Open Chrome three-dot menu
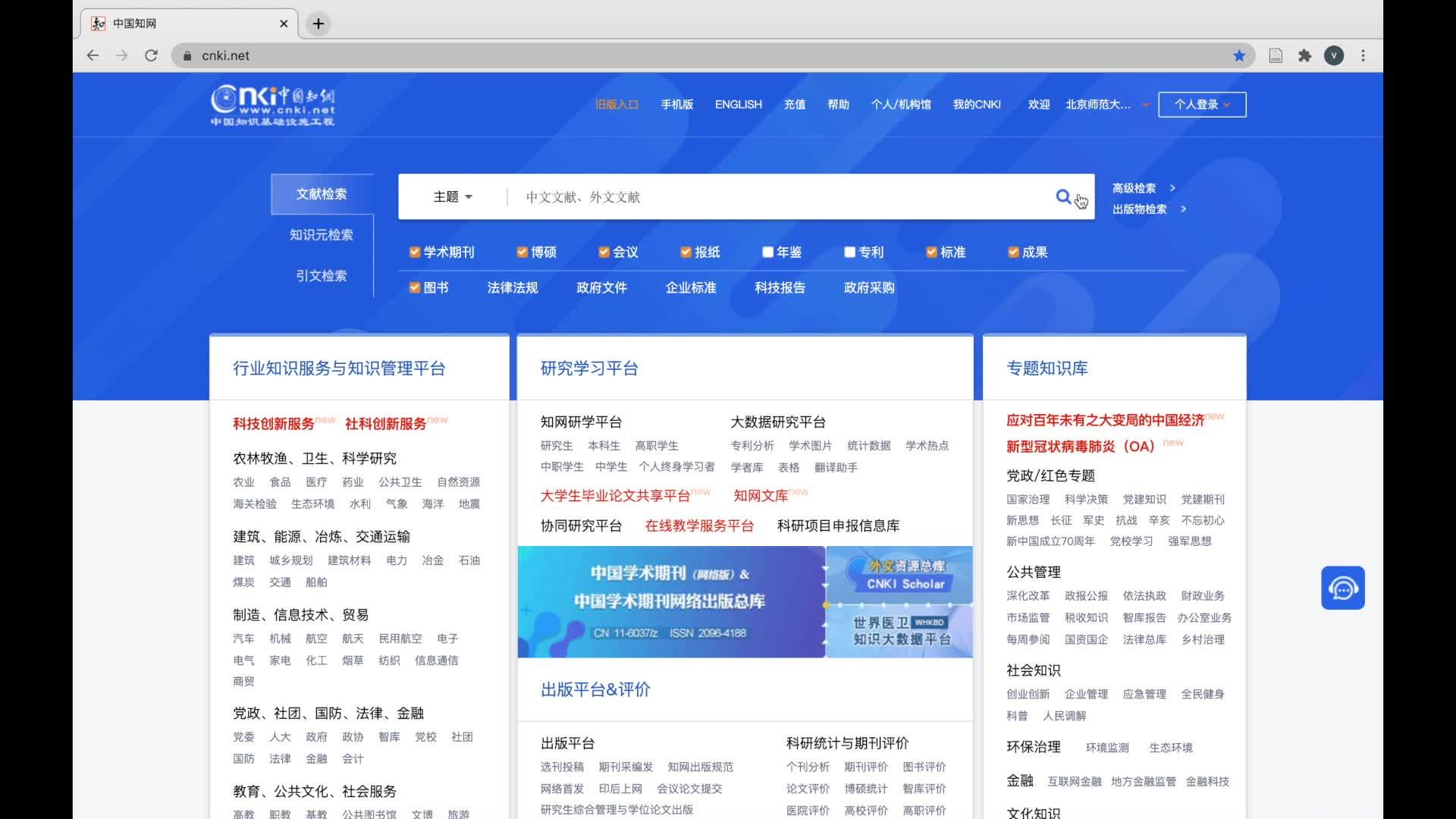This screenshot has width=1456, height=819. point(1363,55)
